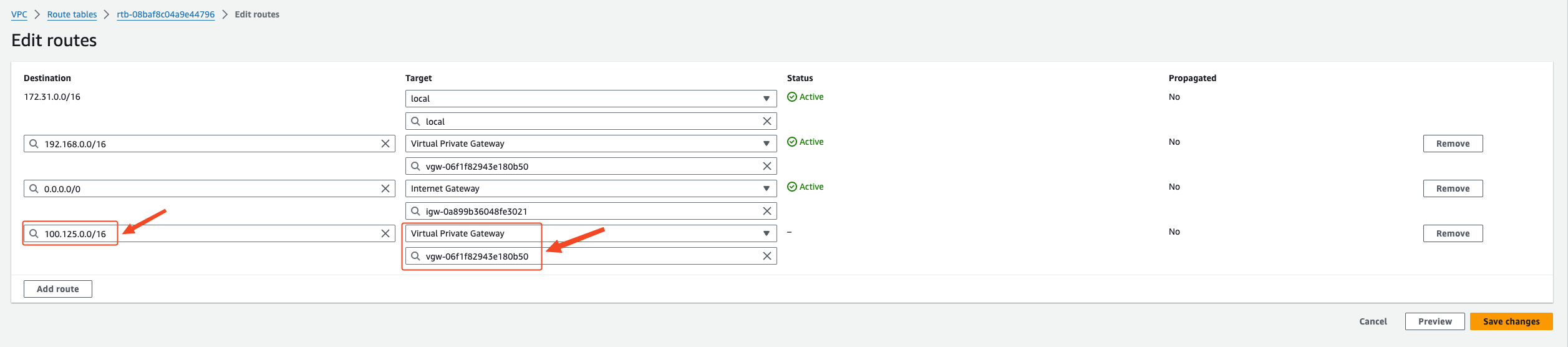Viewport: 1568px width, 347px height.
Task: Clear the local target search field X
Action: 767,121
